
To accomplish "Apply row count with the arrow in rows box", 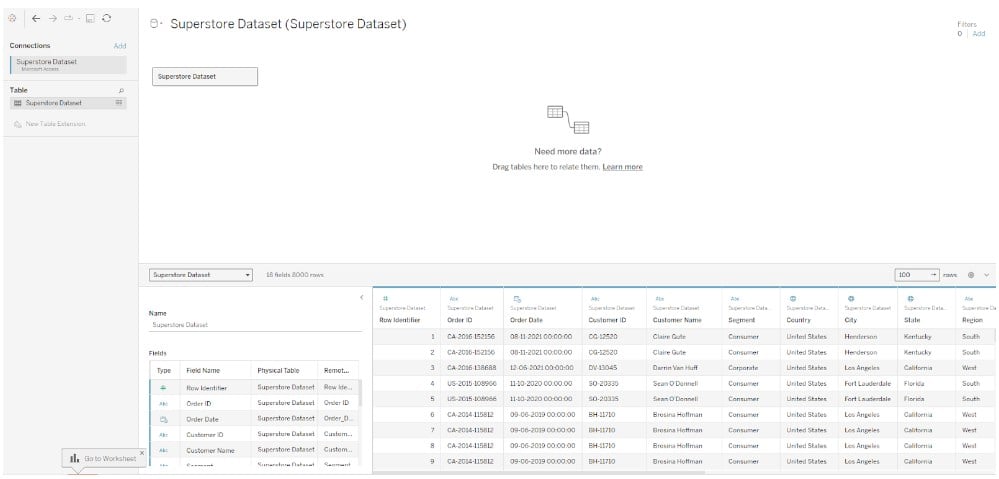I will tap(935, 275).
